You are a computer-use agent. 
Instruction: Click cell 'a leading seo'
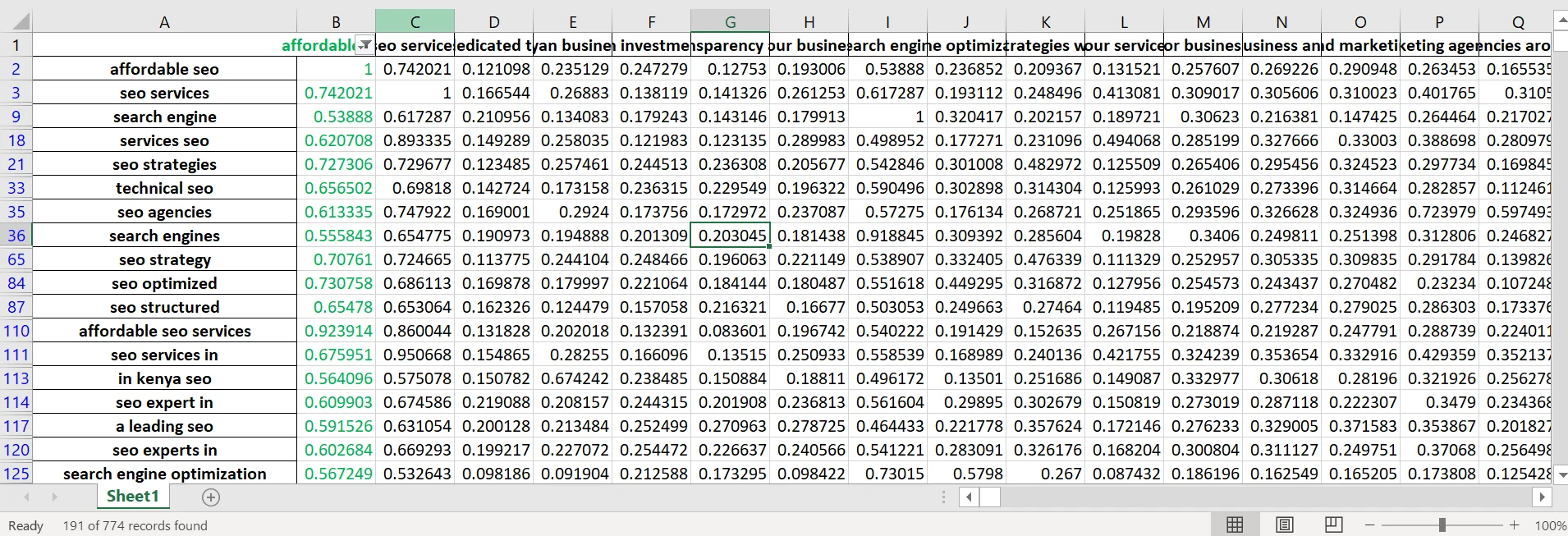click(x=164, y=426)
